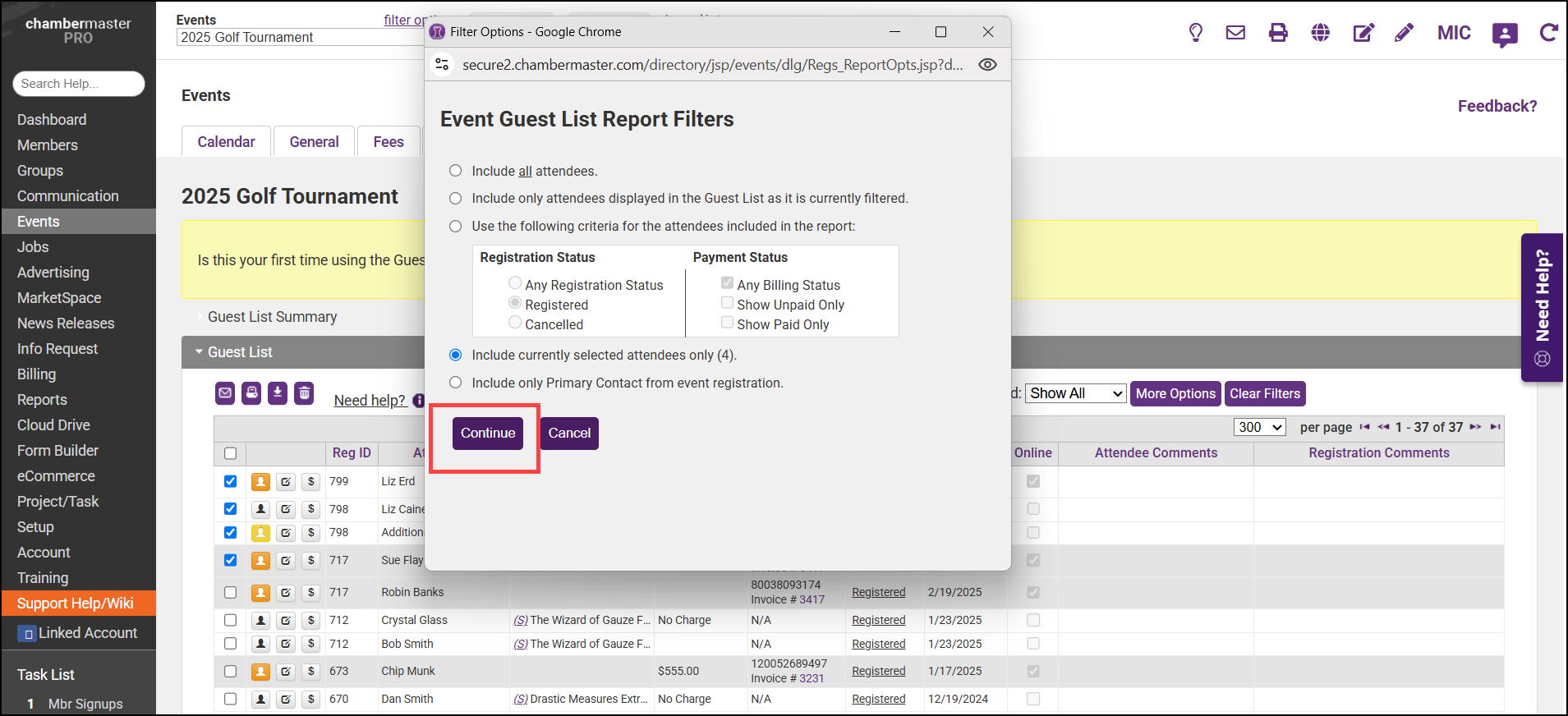Open the 'Show All' dropdown

point(1076,393)
